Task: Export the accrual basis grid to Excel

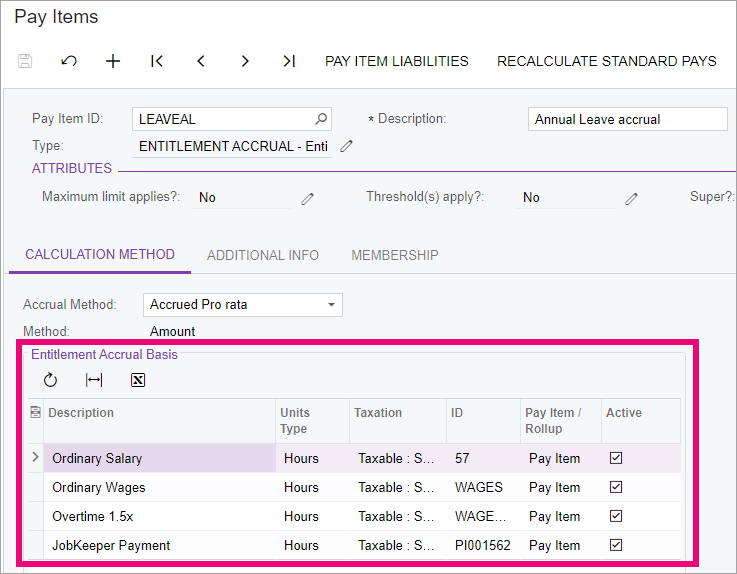Action: pos(138,380)
